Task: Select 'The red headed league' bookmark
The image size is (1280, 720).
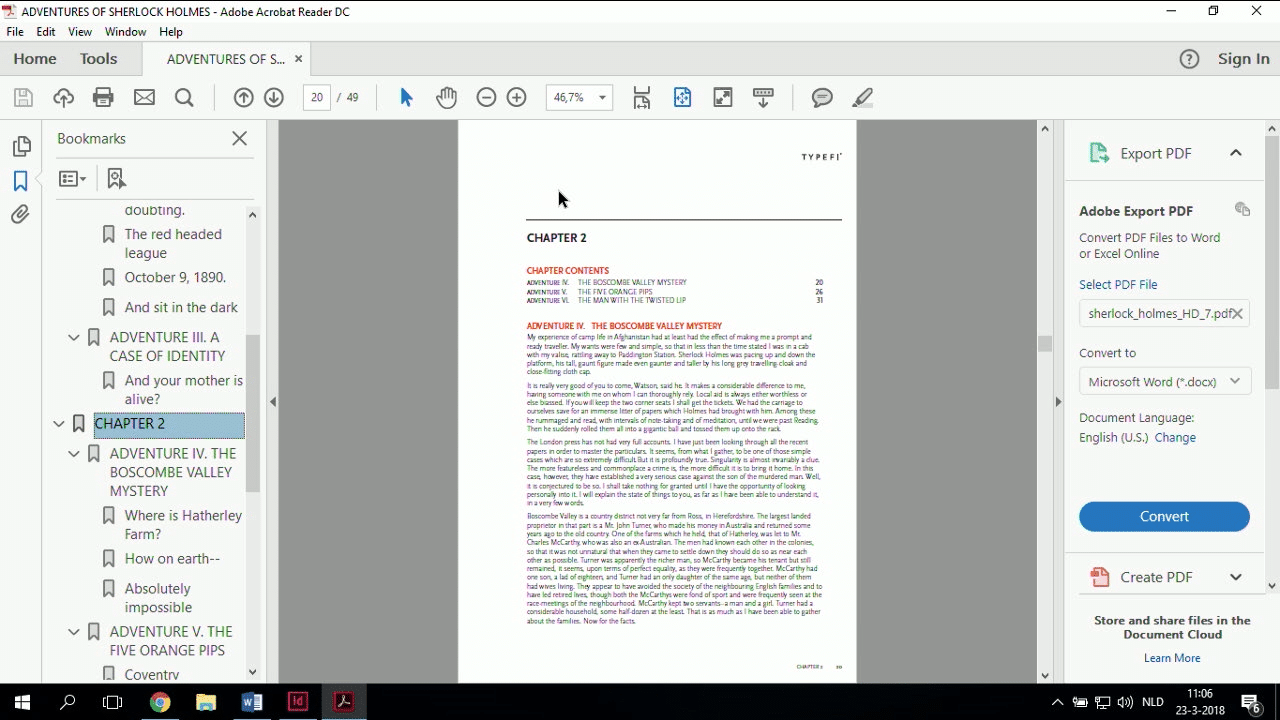Action: (x=173, y=243)
